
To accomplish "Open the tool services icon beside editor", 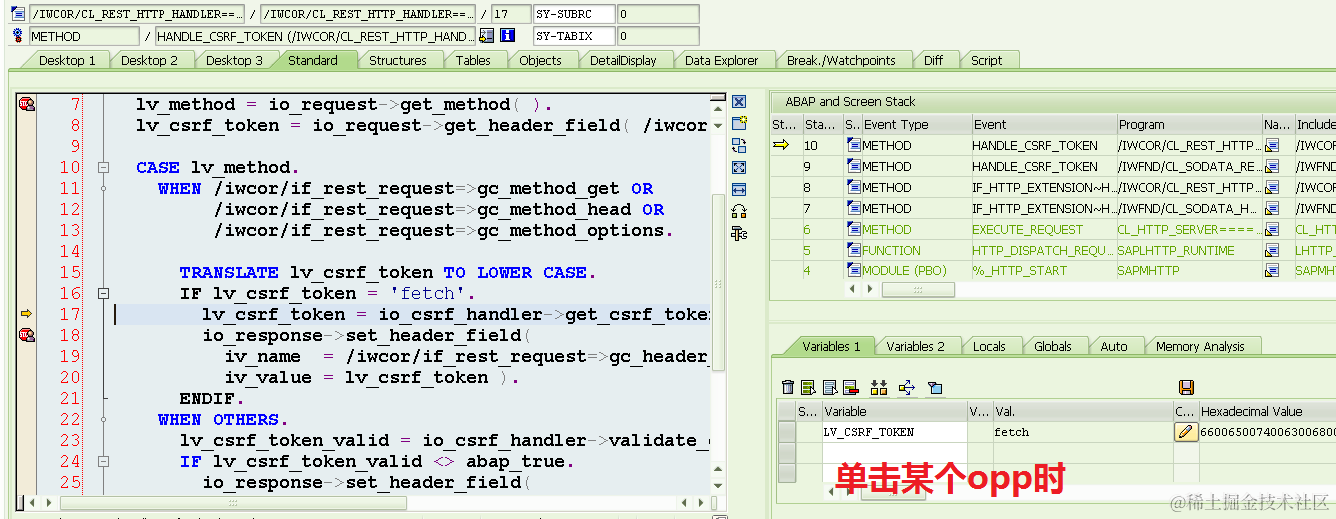I will [x=739, y=233].
